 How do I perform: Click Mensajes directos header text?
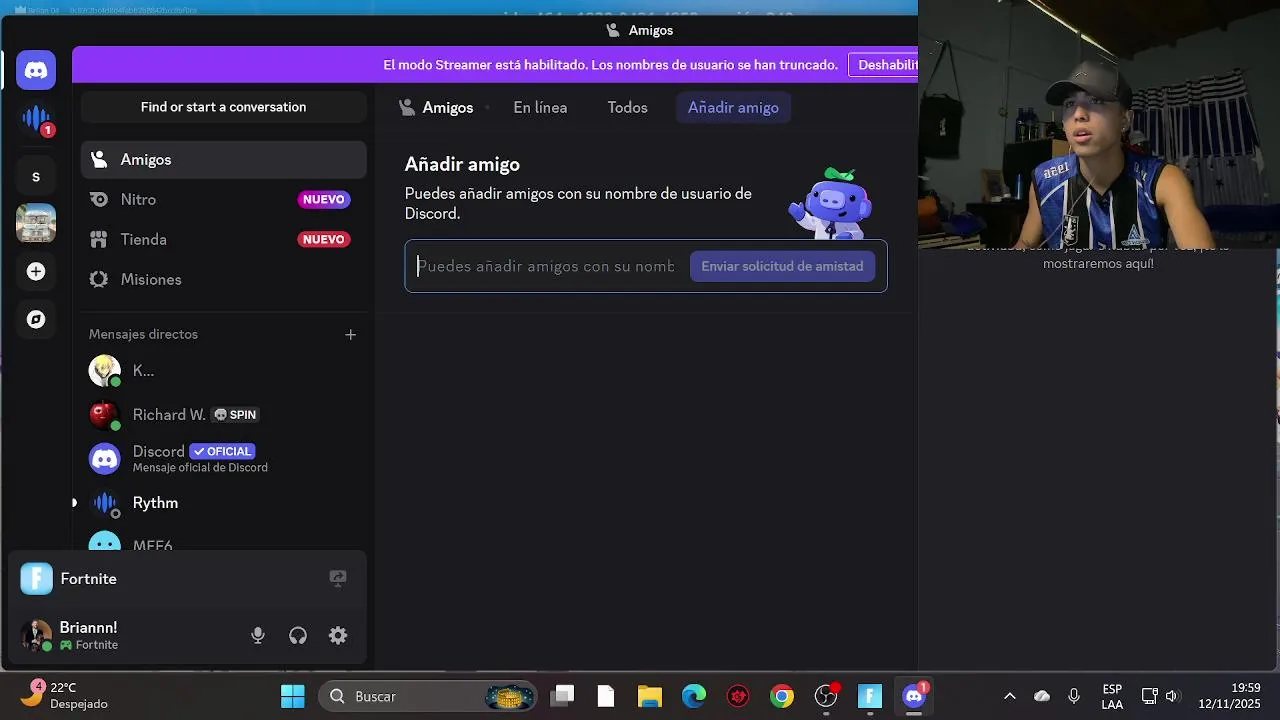(143, 334)
